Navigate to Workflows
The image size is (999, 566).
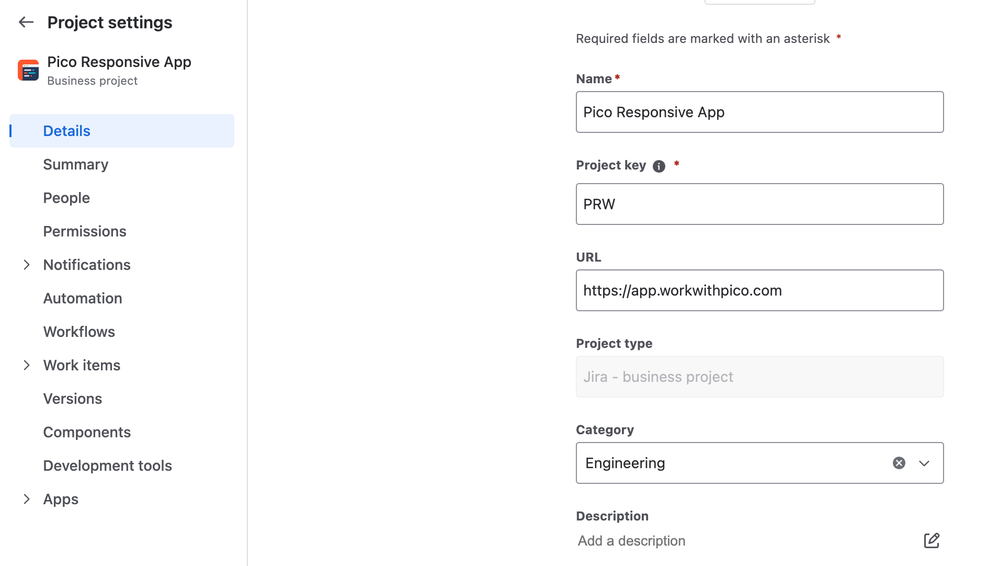click(x=79, y=332)
